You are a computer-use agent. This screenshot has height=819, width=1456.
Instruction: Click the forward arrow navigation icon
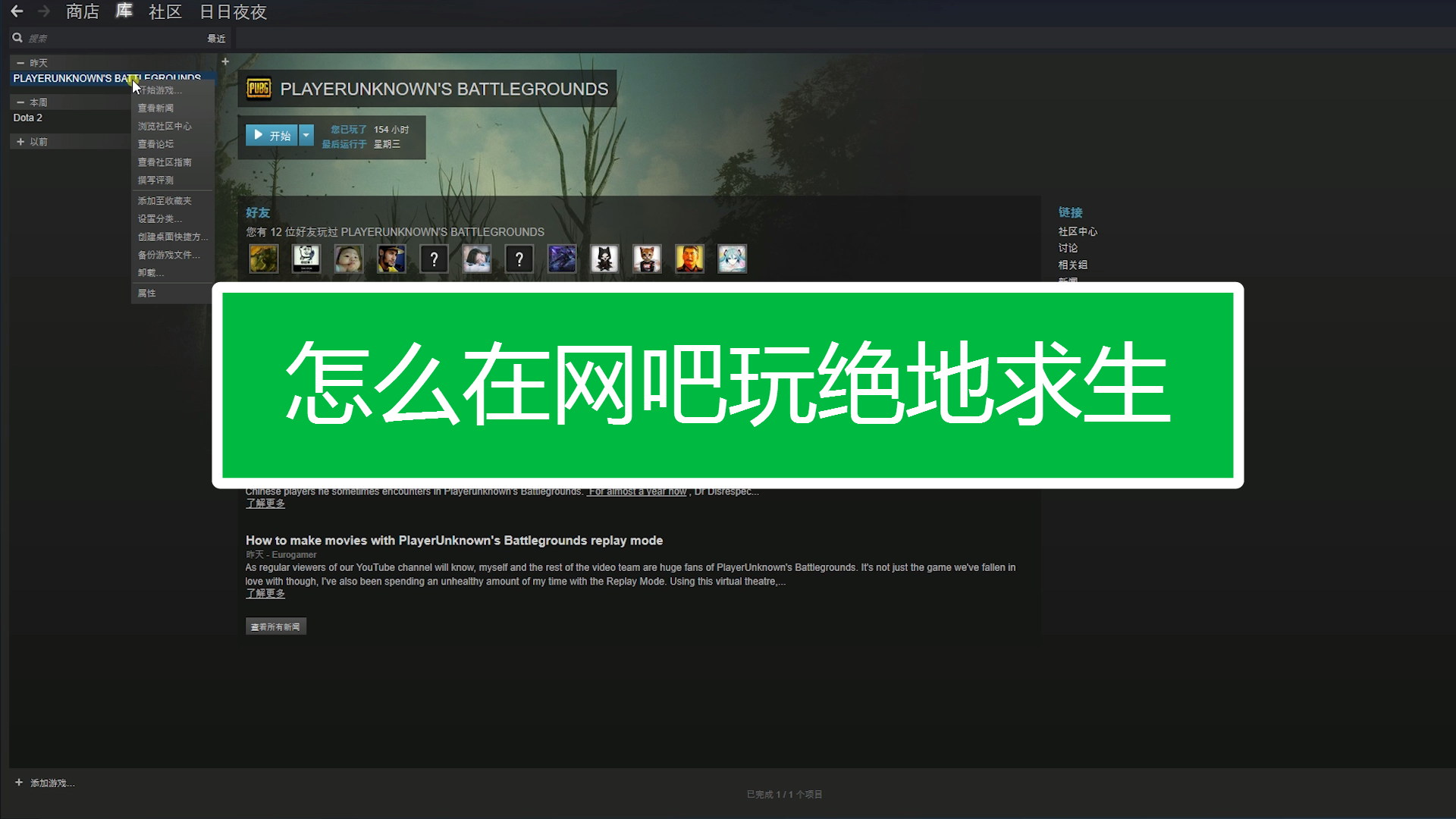coord(44,11)
